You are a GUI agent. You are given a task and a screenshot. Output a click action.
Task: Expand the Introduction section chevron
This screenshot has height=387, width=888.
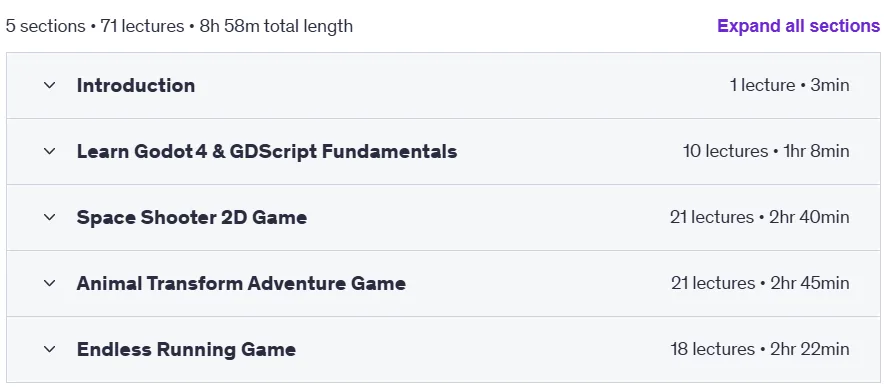click(50, 86)
